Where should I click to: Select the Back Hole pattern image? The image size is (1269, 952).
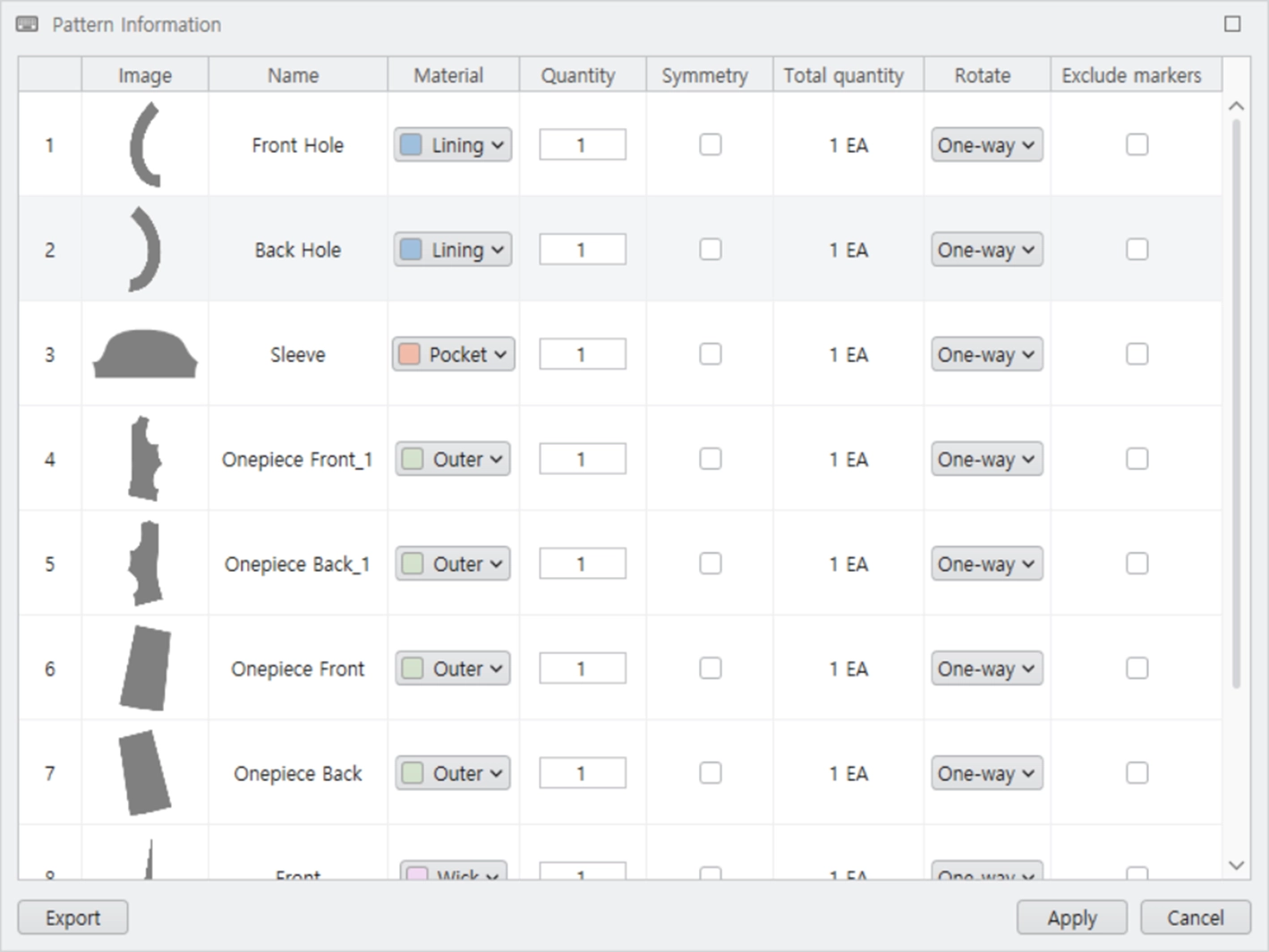point(145,250)
